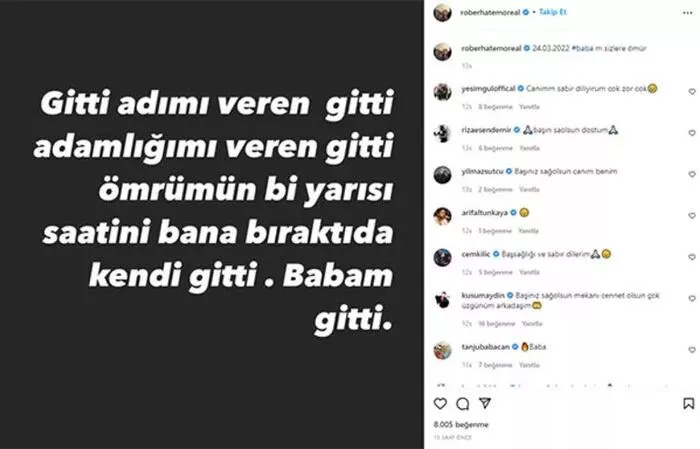700x449 pixels.
Task: Follow the account with Takip Et
Action: (x=552, y=12)
